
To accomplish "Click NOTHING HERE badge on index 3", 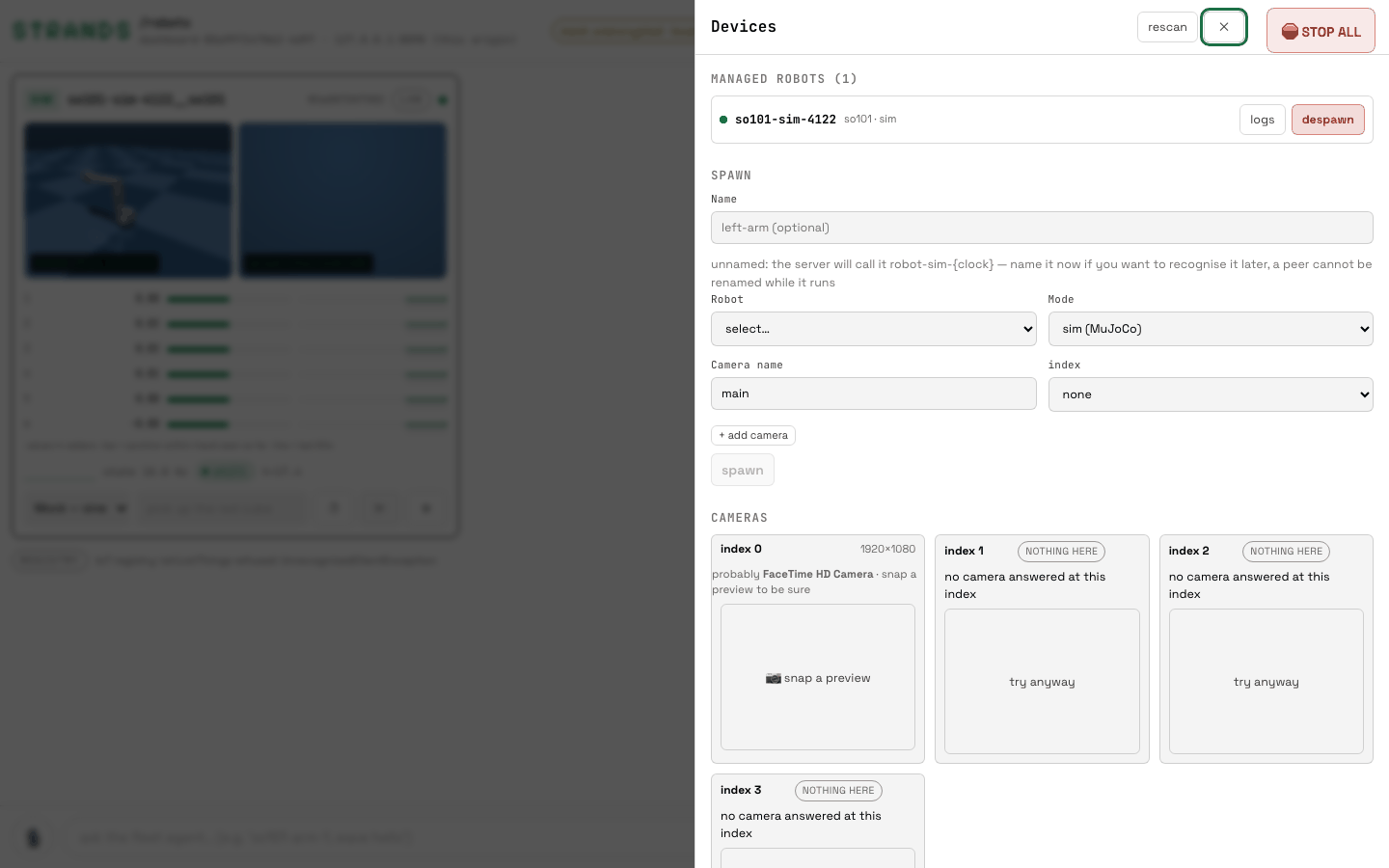I will 838,791.
